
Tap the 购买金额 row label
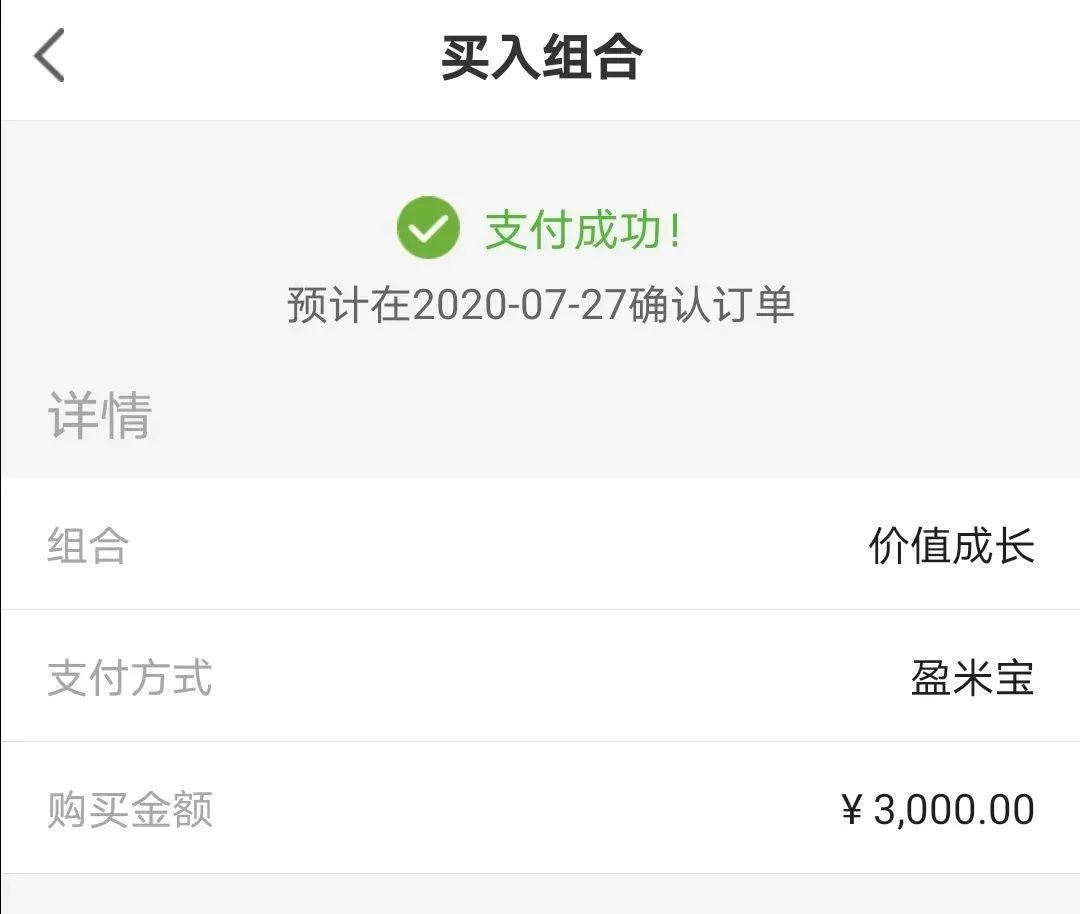click(130, 810)
